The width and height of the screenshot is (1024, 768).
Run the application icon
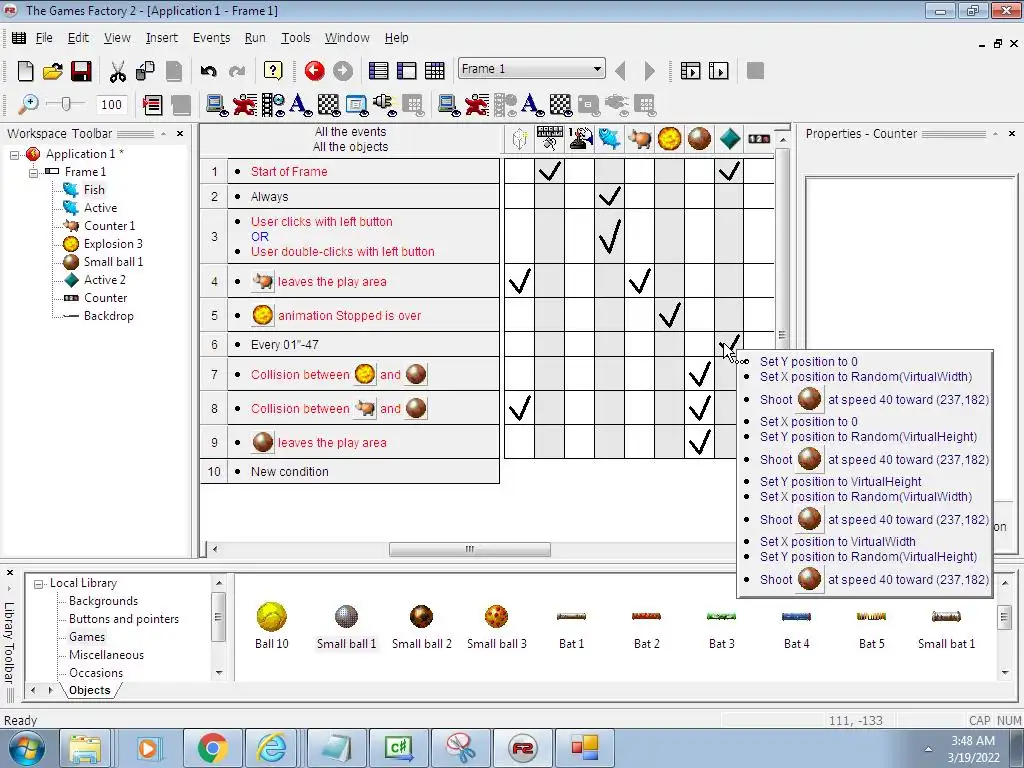click(690, 71)
